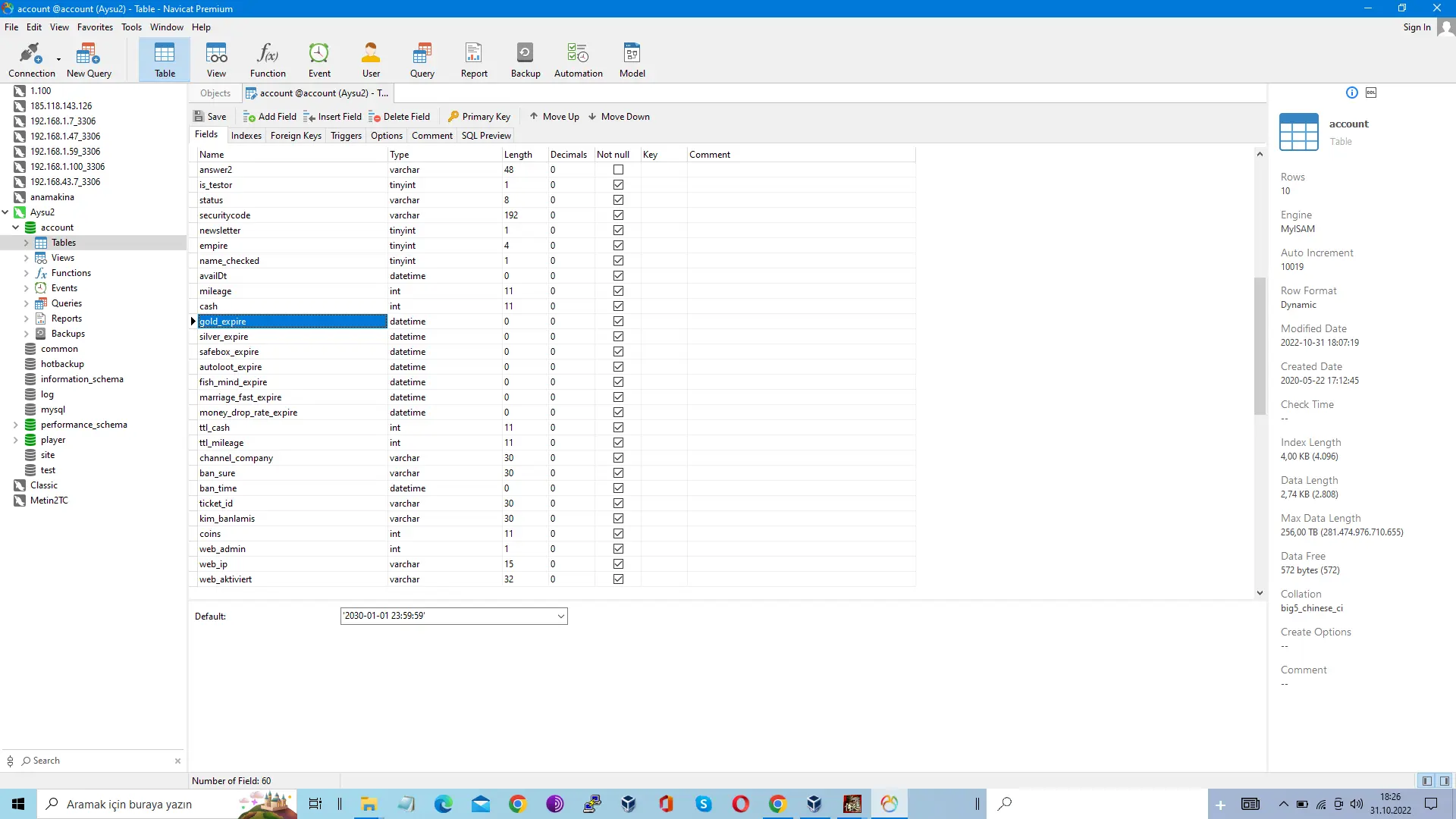Uncheck Not null for gold_expire field

coord(618,322)
